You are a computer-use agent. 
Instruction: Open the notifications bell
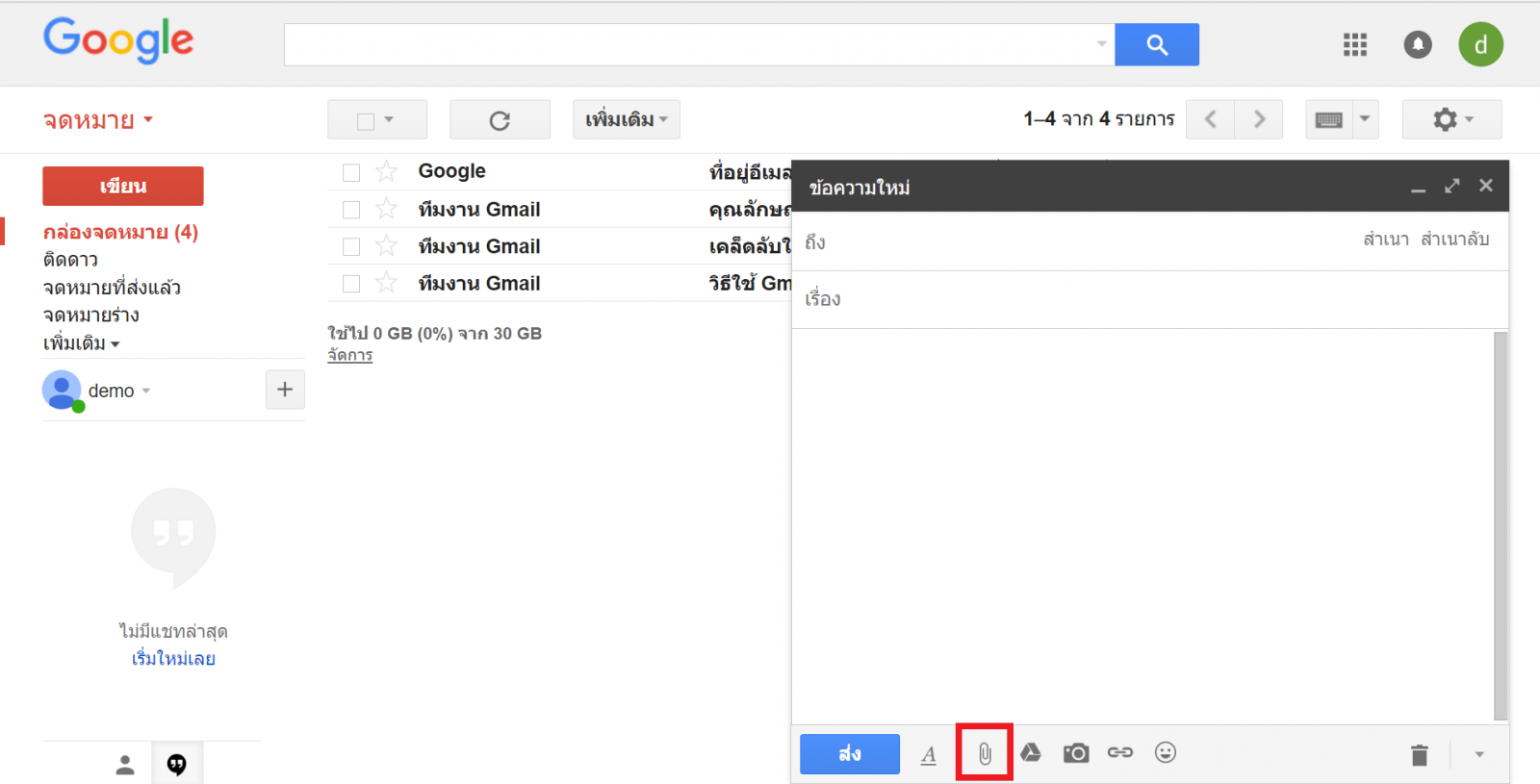tap(1418, 44)
